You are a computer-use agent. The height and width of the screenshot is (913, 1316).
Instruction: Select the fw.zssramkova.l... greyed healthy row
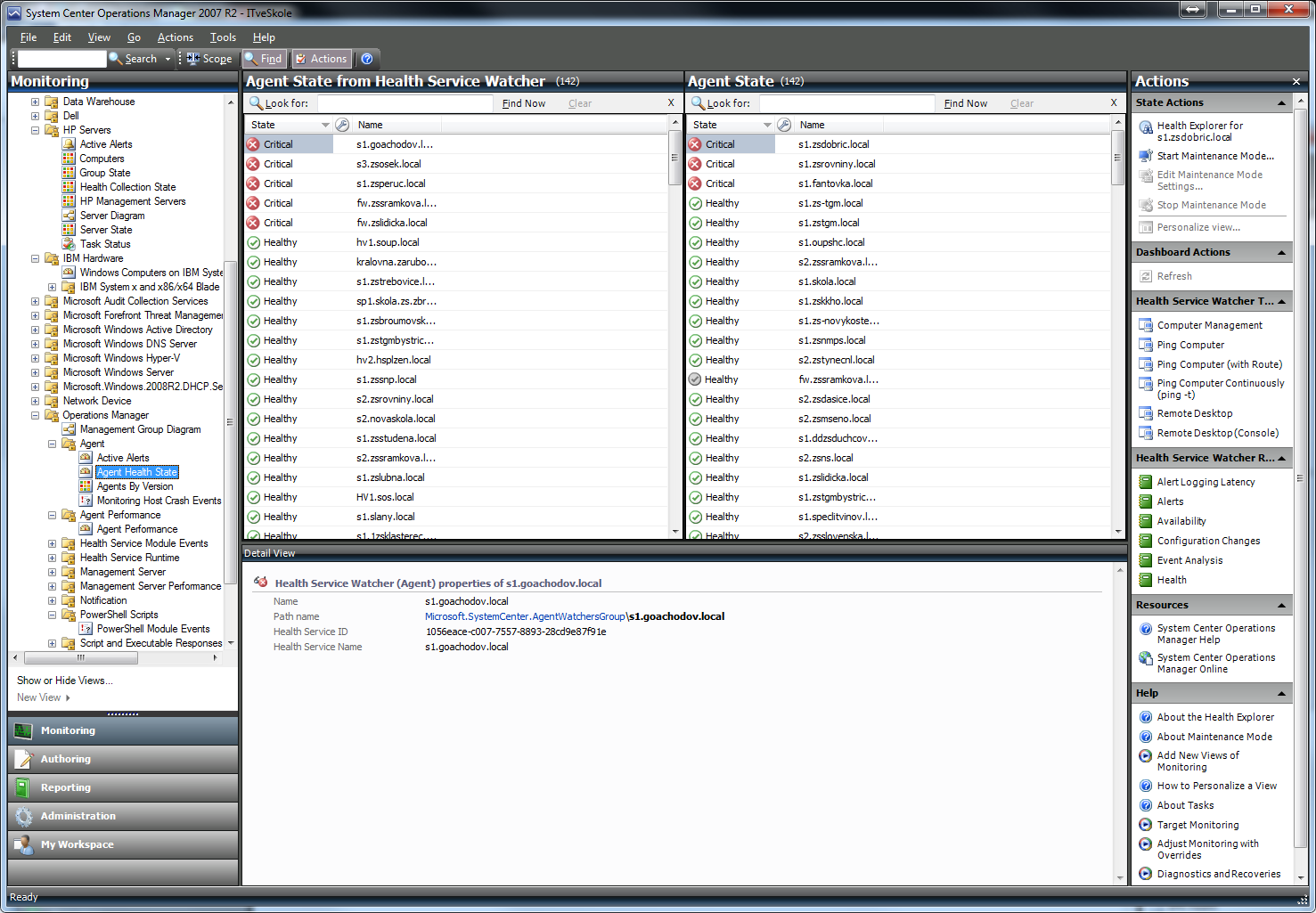pyautogui.click(x=898, y=379)
